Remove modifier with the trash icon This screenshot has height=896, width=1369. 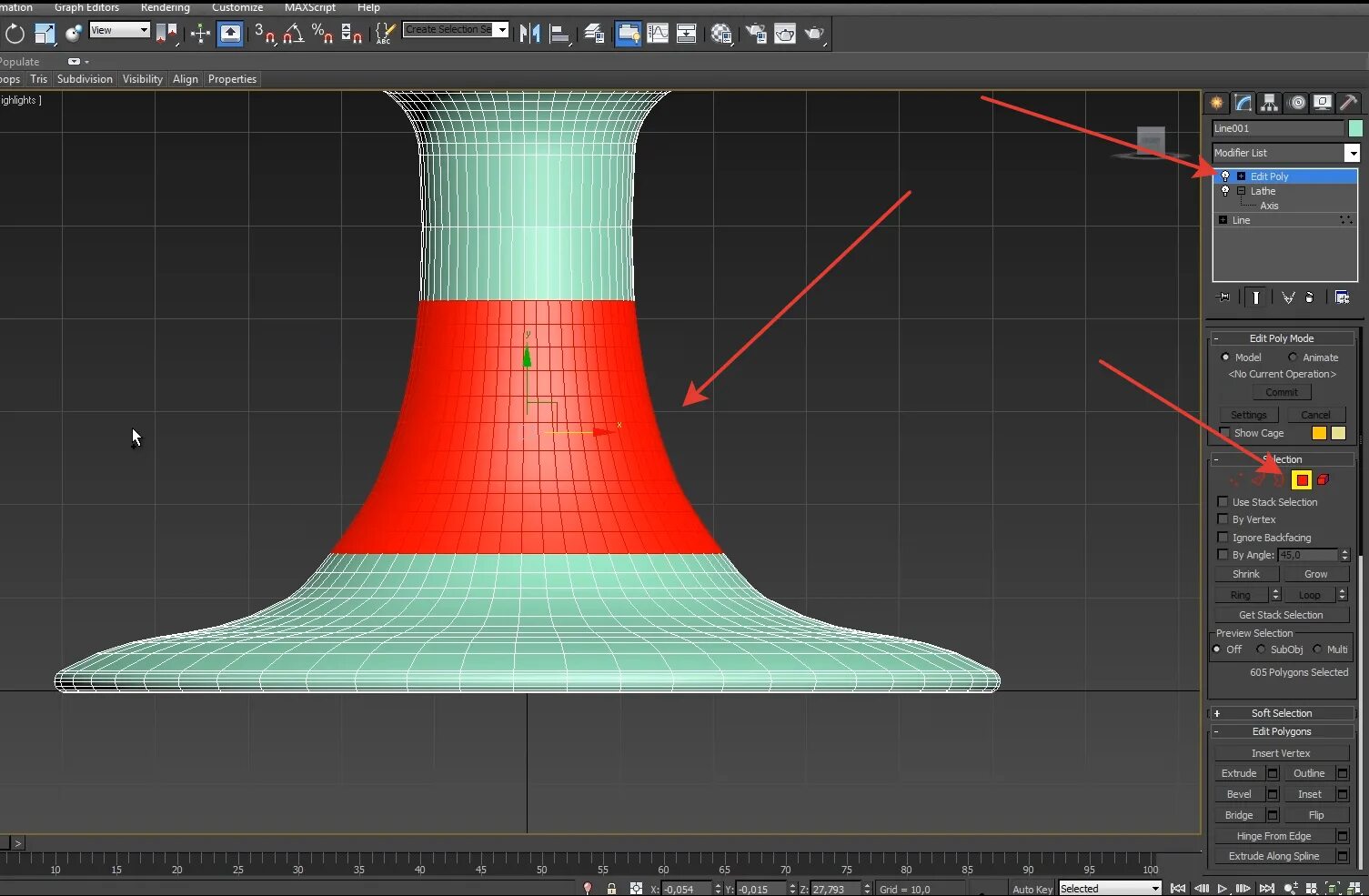coord(1309,297)
